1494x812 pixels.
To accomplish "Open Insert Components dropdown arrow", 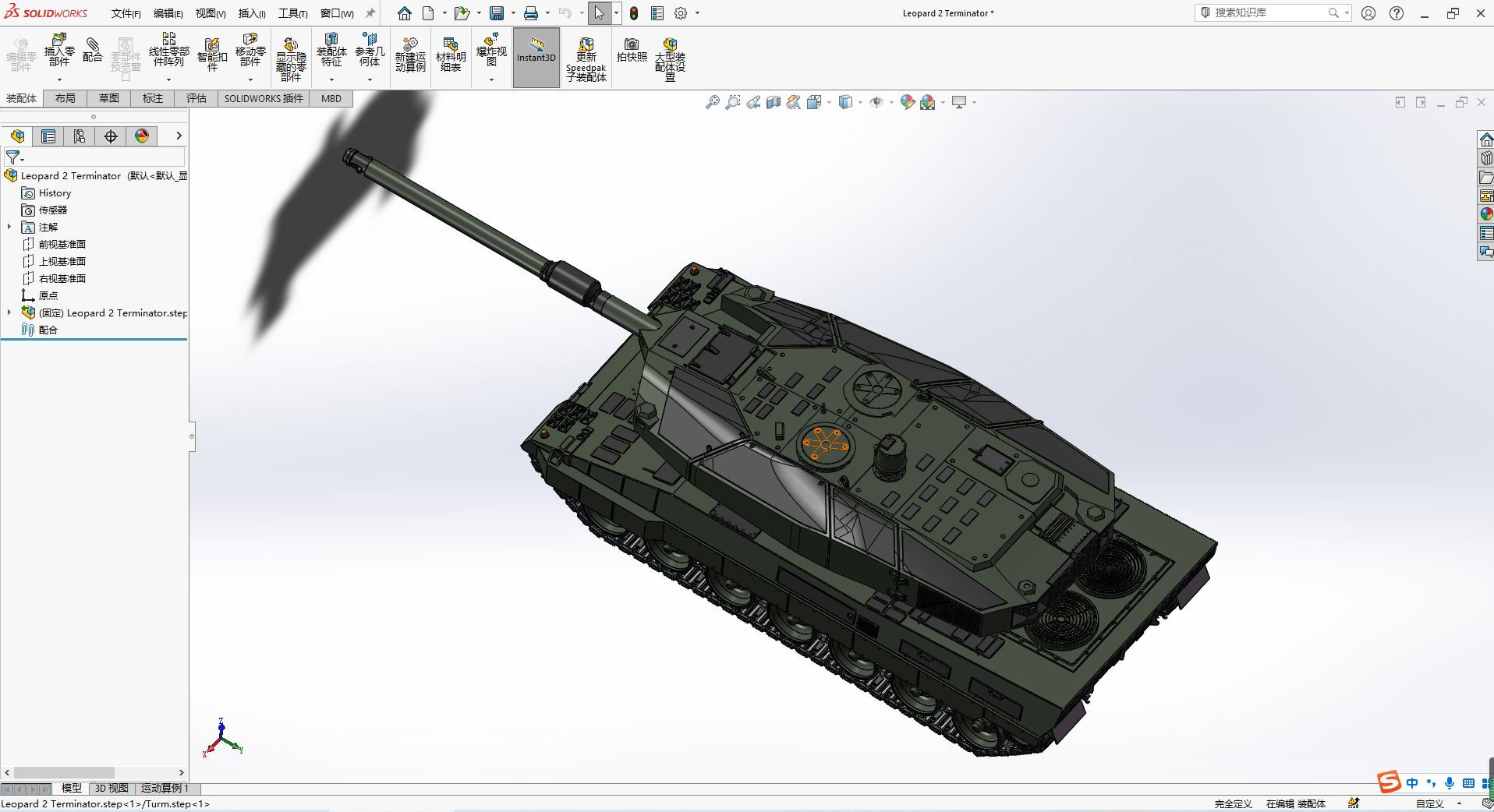I will [x=59, y=79].
